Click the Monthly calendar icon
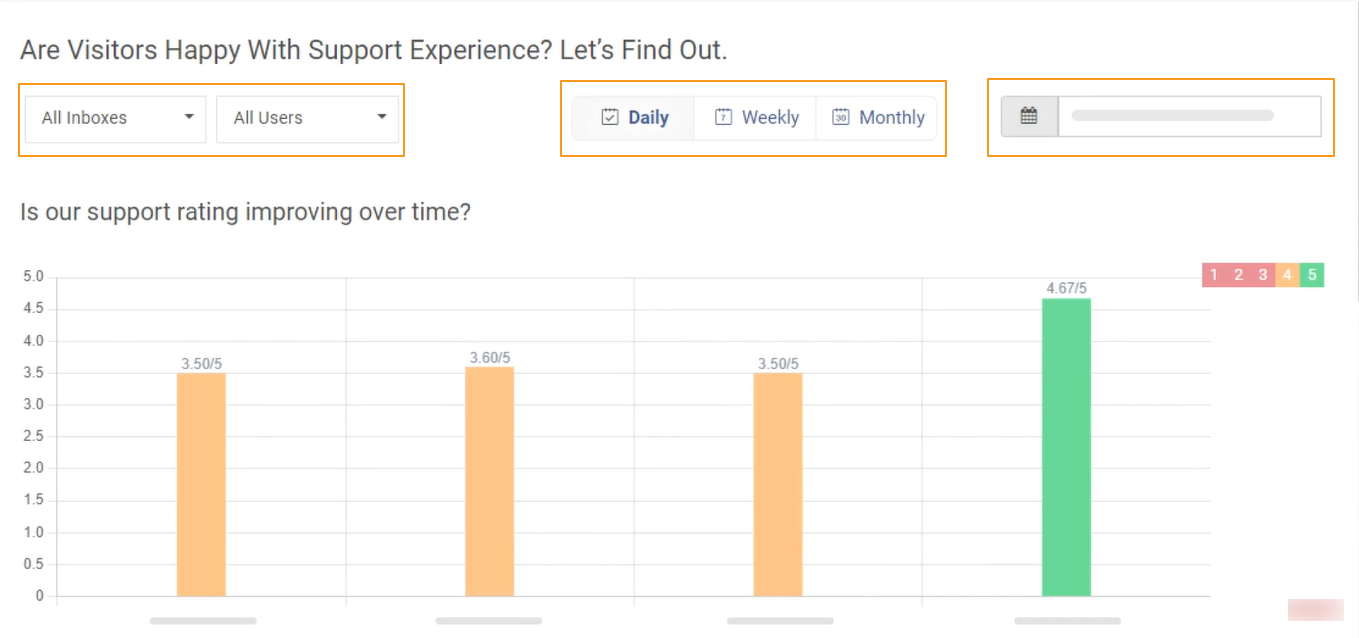Image resolution: width=1359 pixels, height=638 pixels. [841, 117]
